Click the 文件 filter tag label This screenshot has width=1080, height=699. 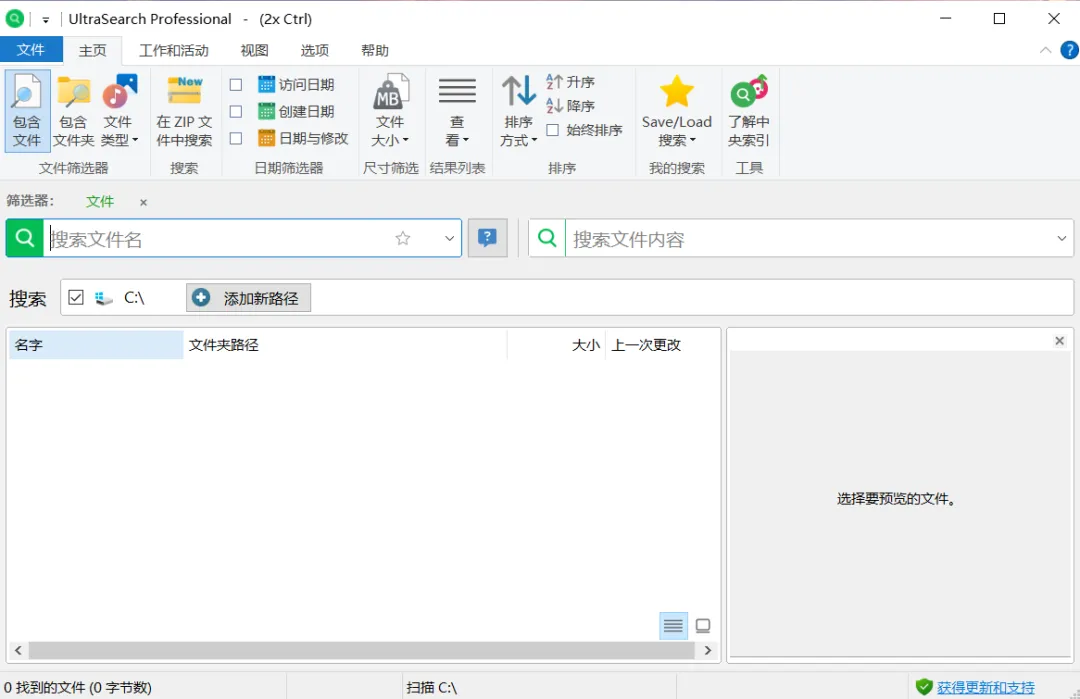pos(100,202)
